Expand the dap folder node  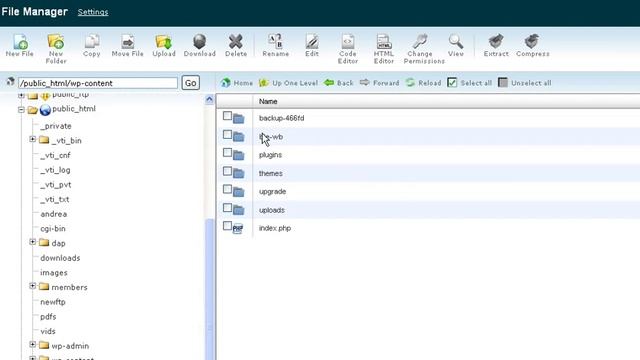tap(33, 242)
